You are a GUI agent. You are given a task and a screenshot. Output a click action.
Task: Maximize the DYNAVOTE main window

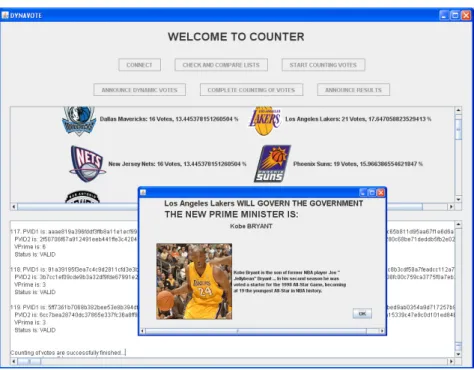[455, 15]
